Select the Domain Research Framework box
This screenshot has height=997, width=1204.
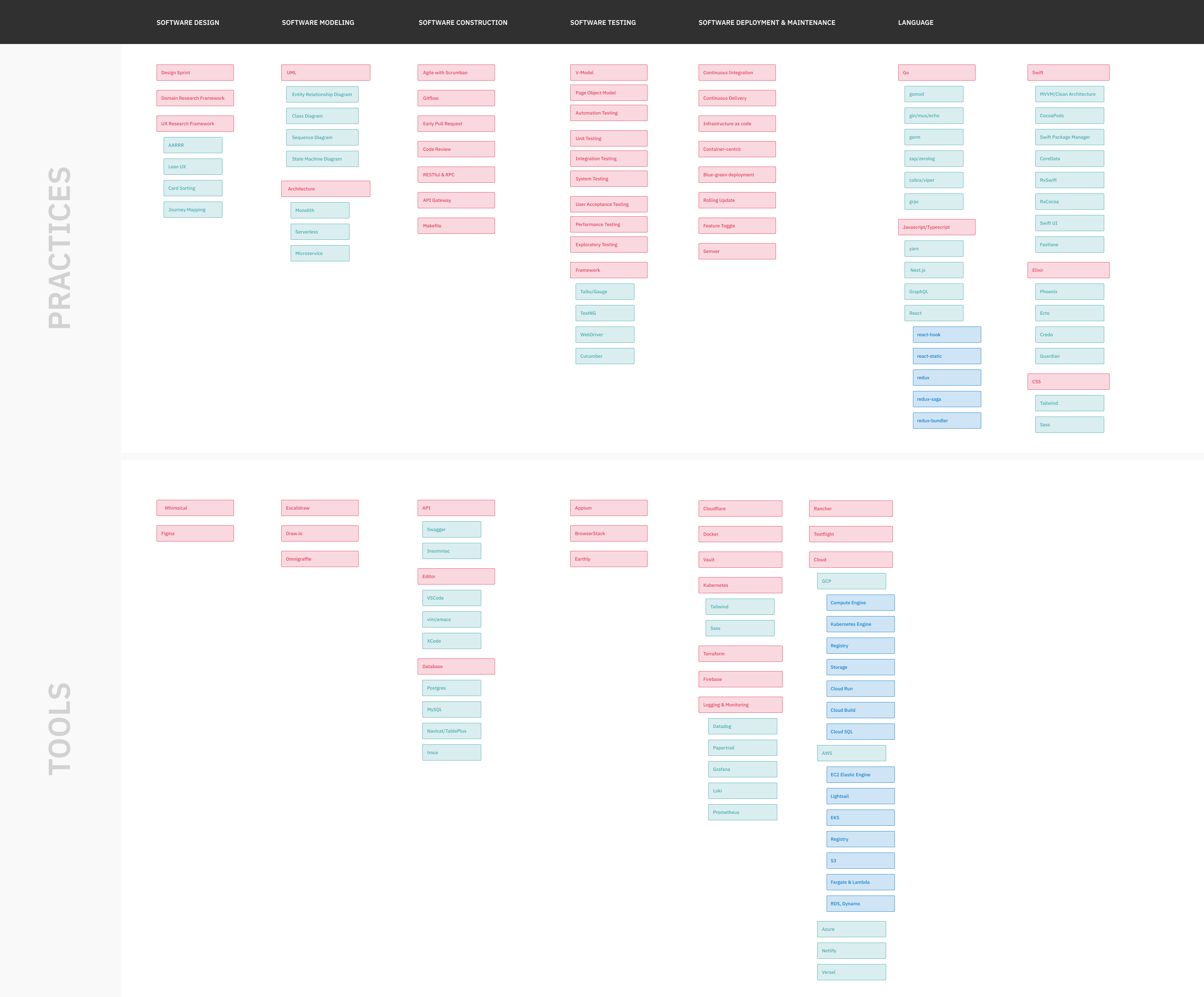(195, 98)
